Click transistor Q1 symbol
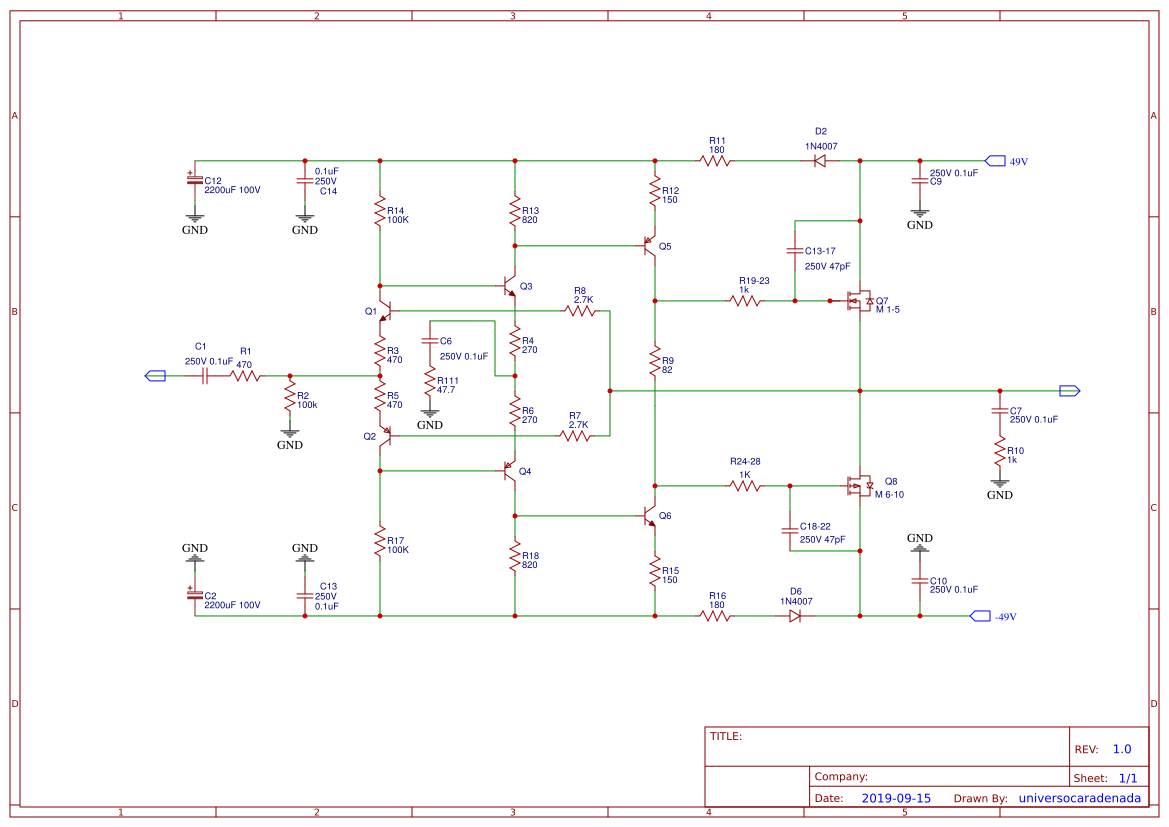The image size is (1169, 827). coord(385,311)
